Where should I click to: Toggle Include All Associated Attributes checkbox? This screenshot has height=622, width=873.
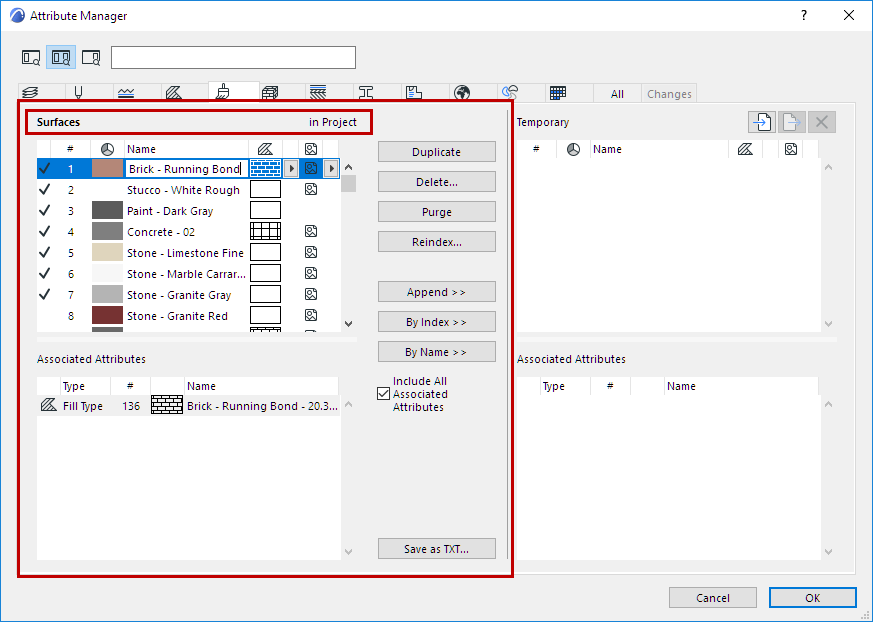(x=383, y=394)
